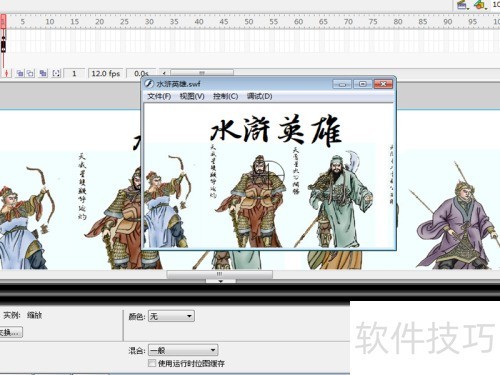500x375 pixels.
Task: Collapse the panel with the bottom arrow
Action: tap(220, 281)
